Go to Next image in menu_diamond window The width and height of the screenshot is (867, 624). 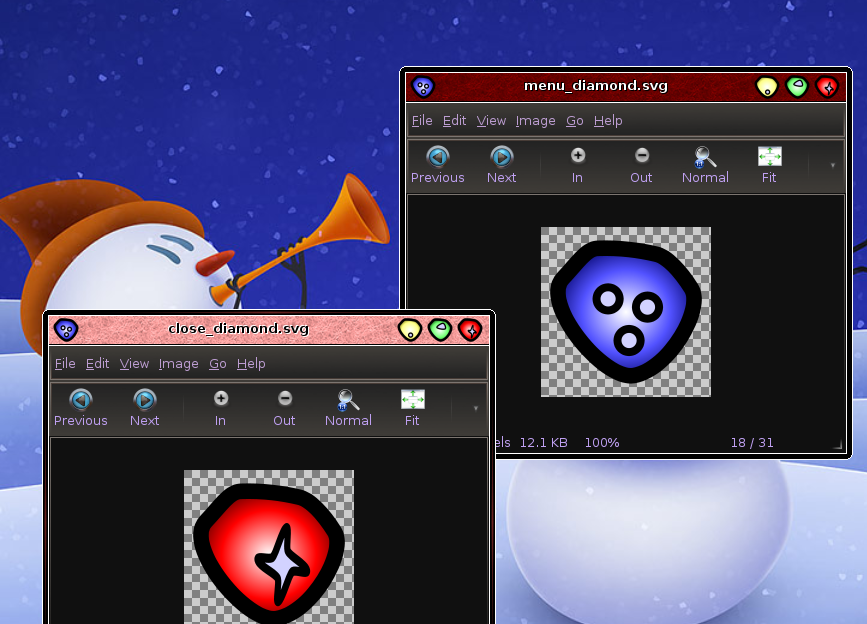pos(502,165)
